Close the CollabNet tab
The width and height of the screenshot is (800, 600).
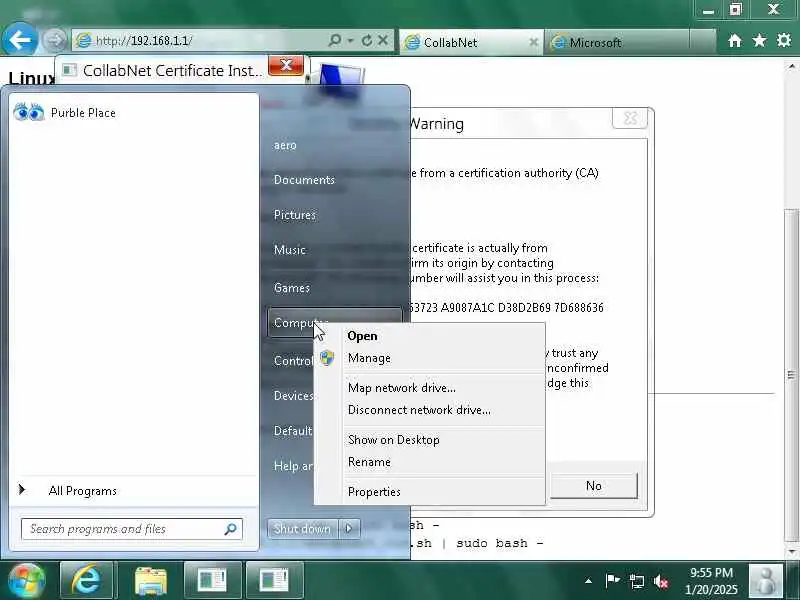point(533,42)
